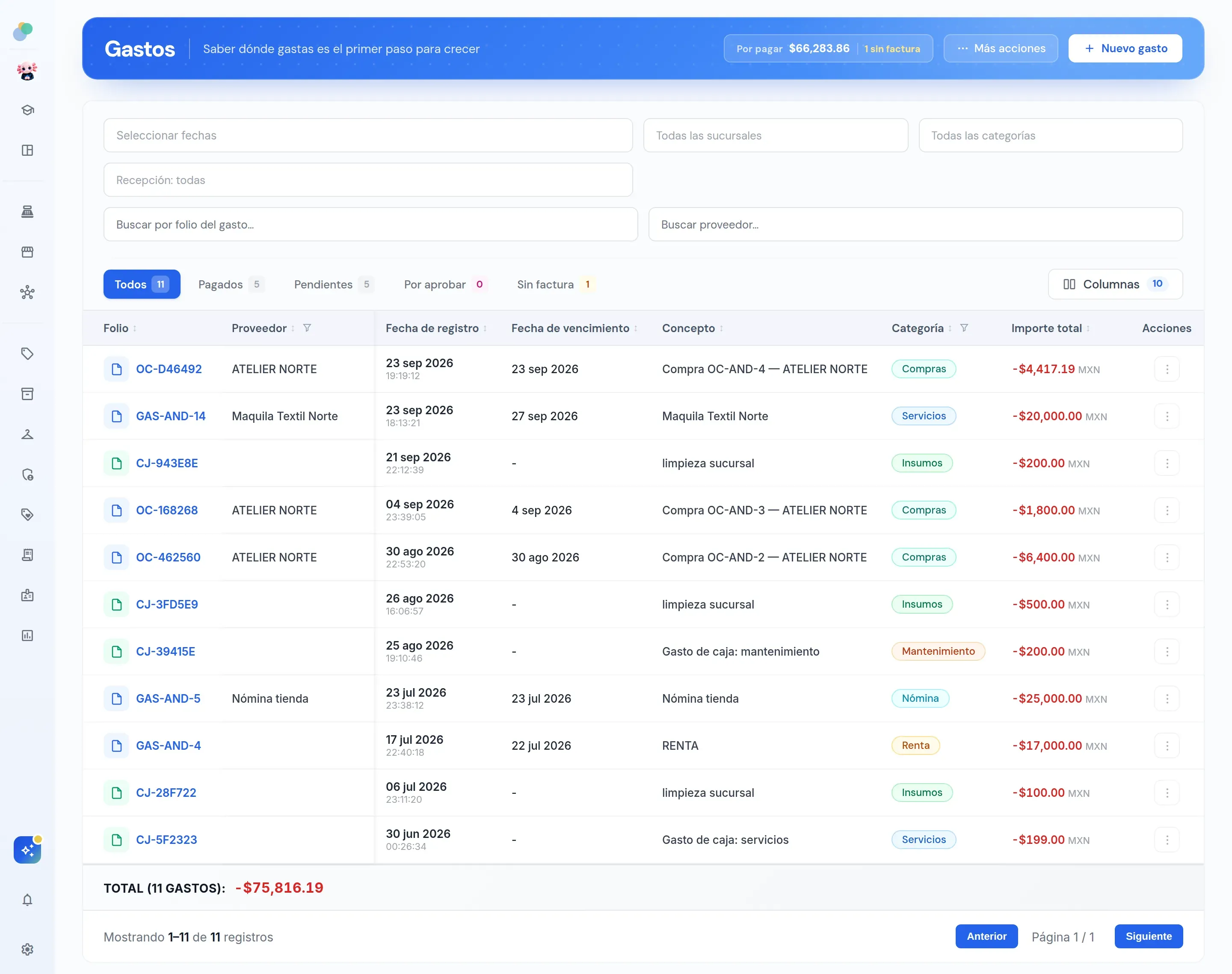The height and width of the screenshot is (974, 1232).
Task: Open folio link OC-168268
Action: pyautogui.click(x=166, y=511)
